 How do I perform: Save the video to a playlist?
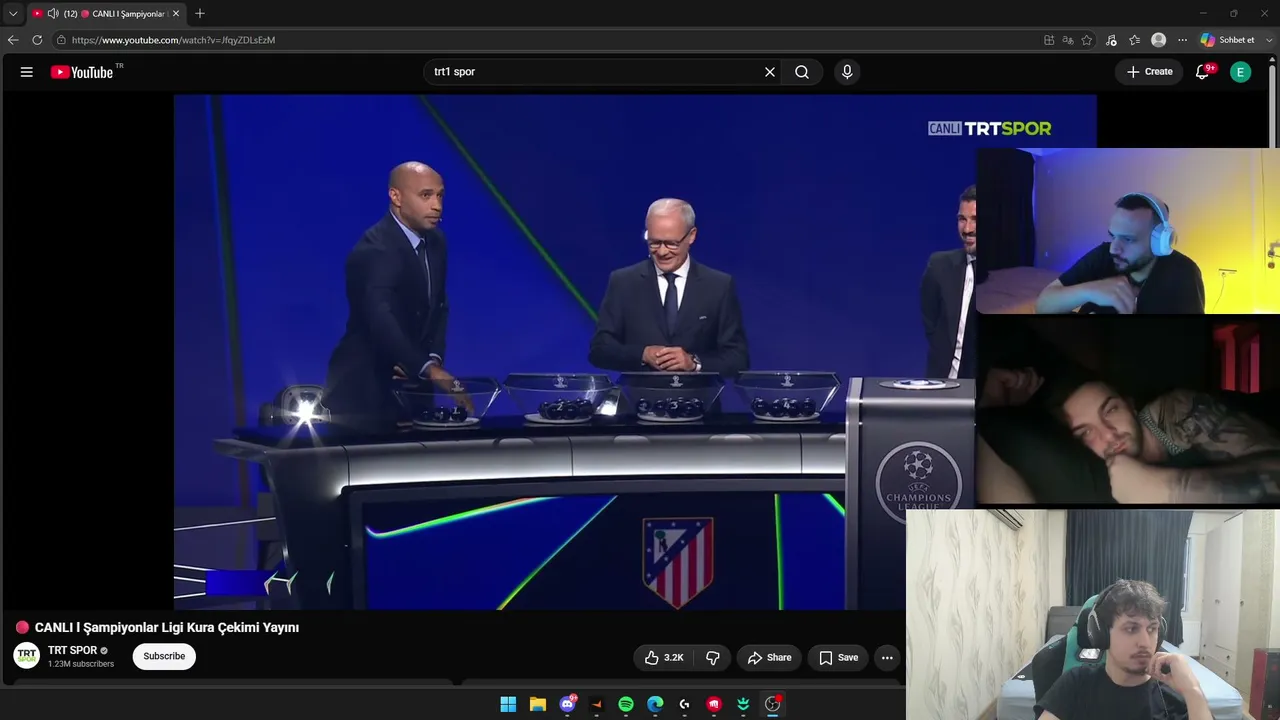pyautogui.click(x=839, y=657)
